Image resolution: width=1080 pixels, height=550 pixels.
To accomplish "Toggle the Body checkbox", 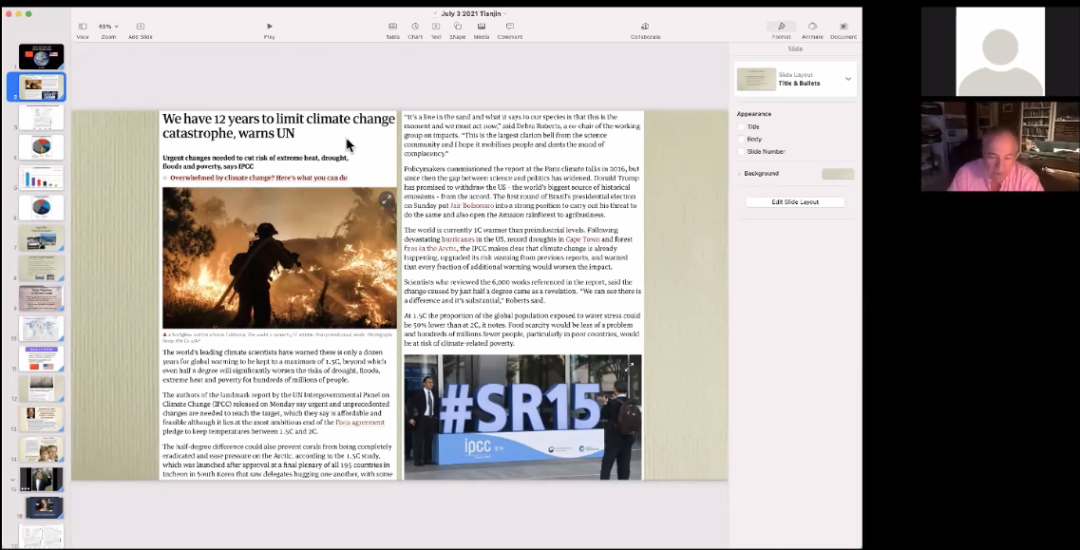I will tap(741, 139).
